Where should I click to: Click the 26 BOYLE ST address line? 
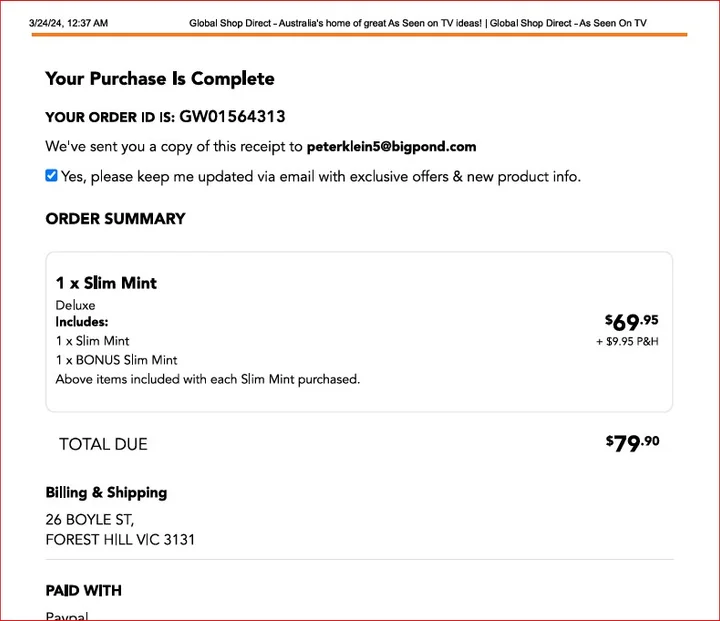(x=90, y=520)
